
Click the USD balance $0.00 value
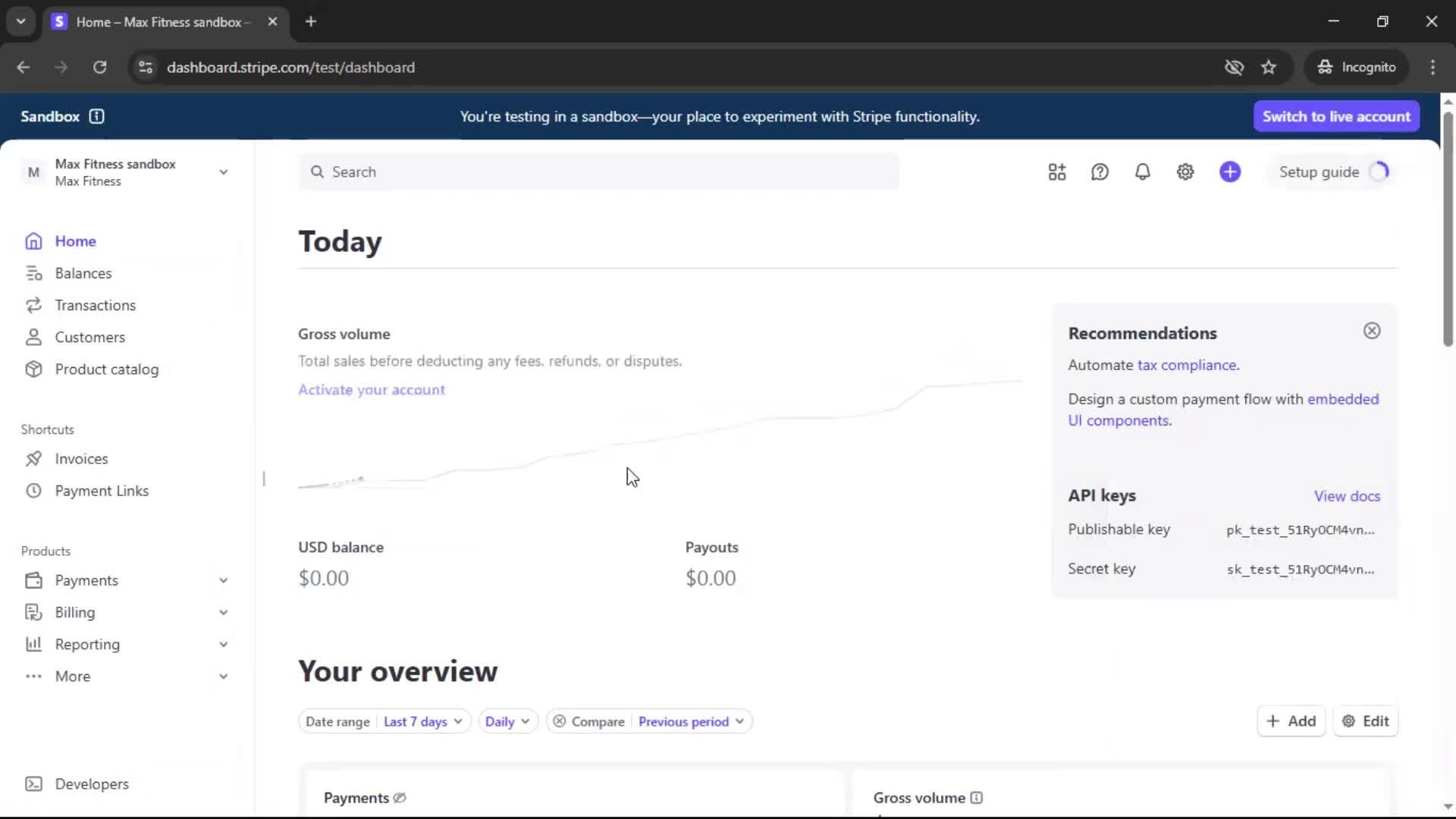[x=324, y=579]
